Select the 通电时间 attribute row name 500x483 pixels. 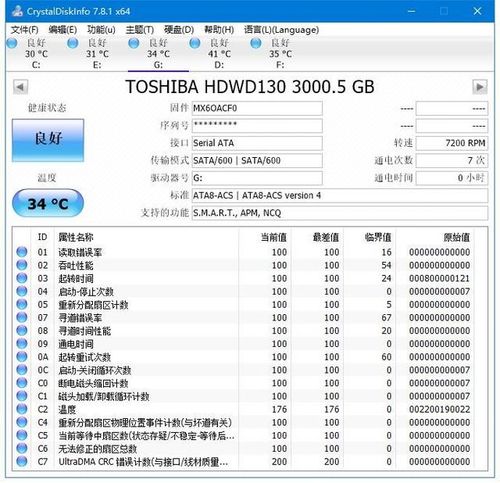(x=76, y=344)
